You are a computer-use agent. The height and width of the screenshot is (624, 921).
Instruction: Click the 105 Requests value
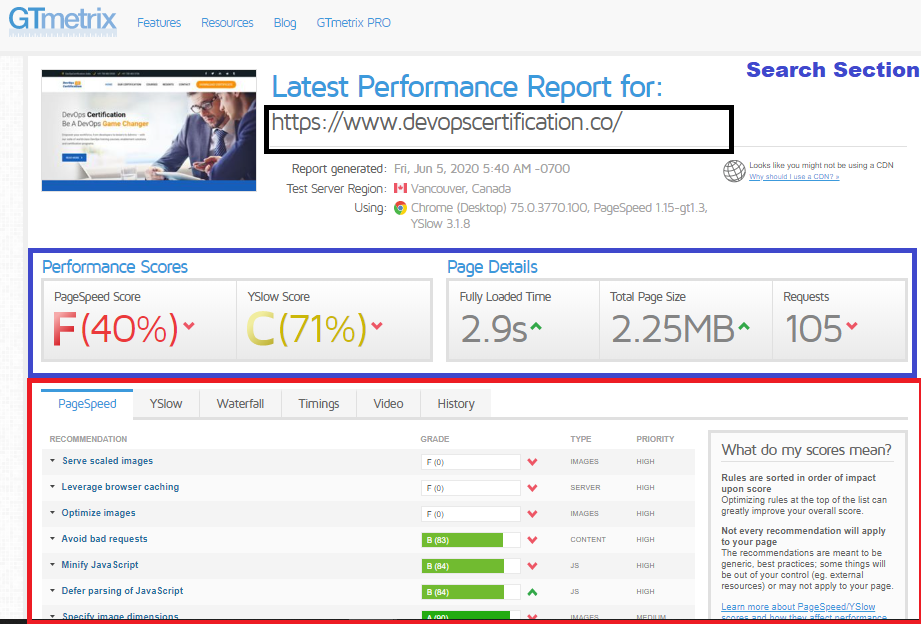pos(814,328)
